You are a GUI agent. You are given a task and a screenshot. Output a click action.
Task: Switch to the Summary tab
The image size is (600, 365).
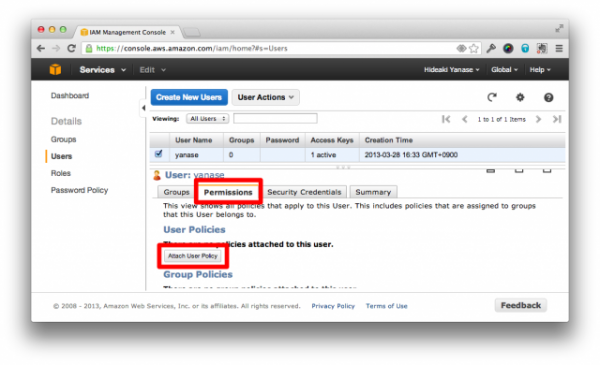[x=373, y=192]
